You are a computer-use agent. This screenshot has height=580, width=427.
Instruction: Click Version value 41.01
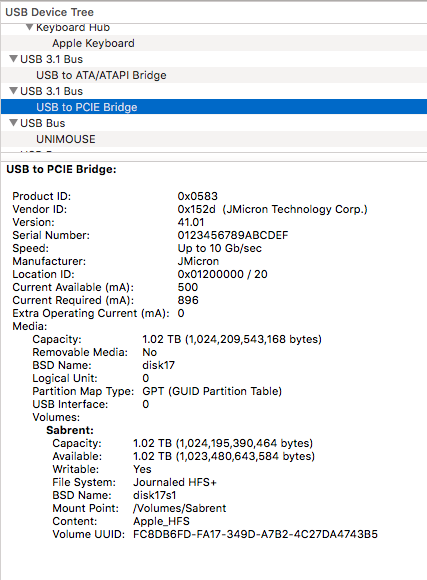(191, 222)
